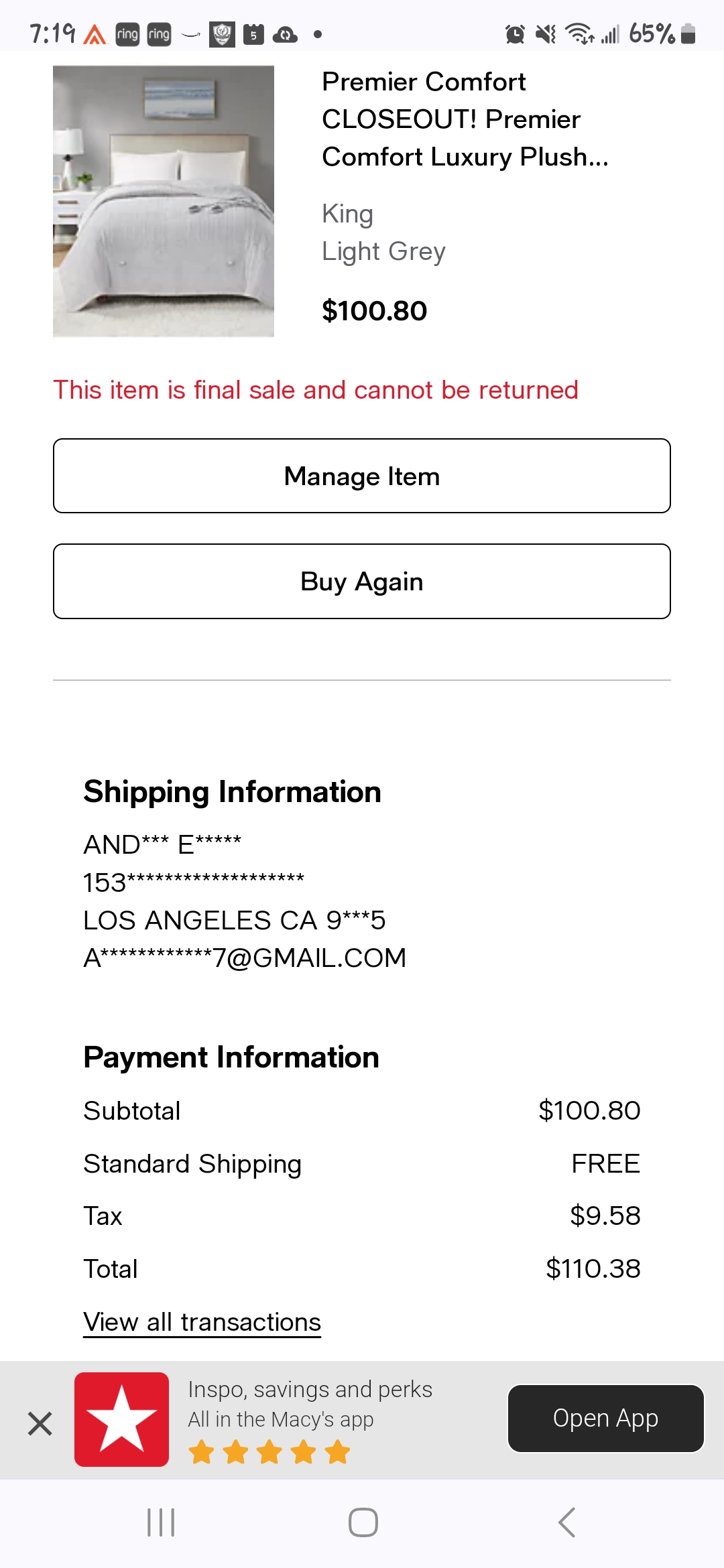The width and height of the screenshot is (724, 1568).
Task: Tap the cloud sync notification icon
Action: coord(286,34)
